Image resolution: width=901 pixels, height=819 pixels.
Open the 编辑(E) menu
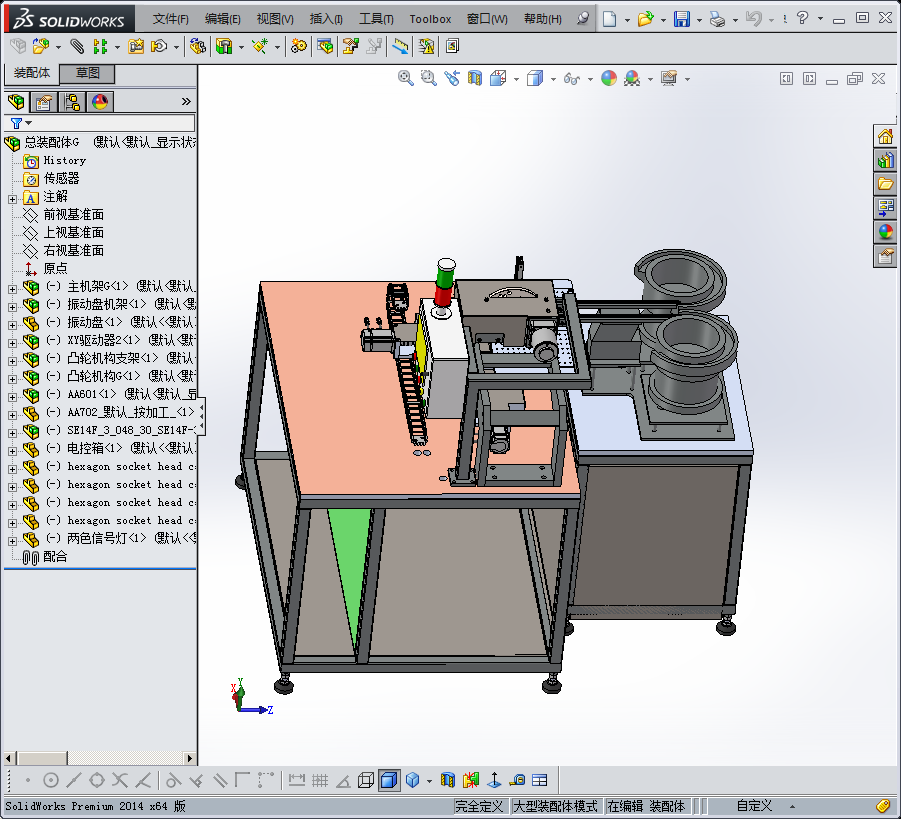tap(222, 19)
